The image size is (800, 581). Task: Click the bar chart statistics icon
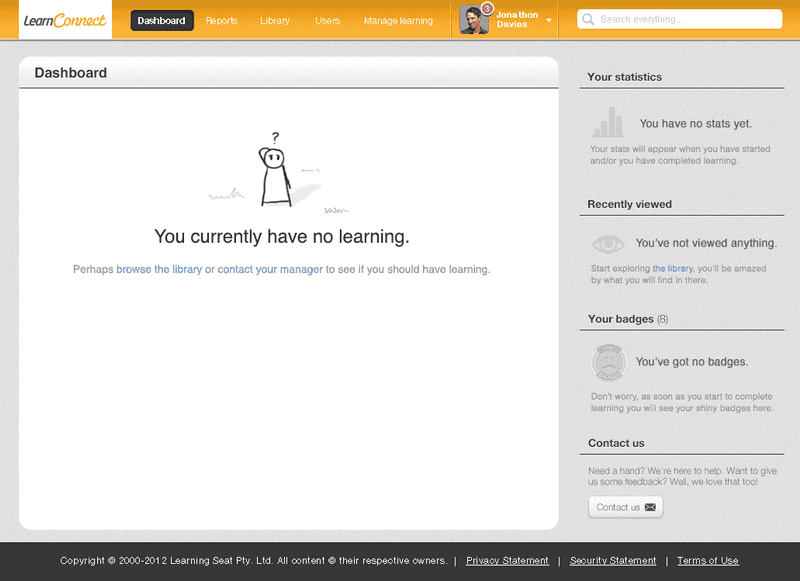[608, 122]
